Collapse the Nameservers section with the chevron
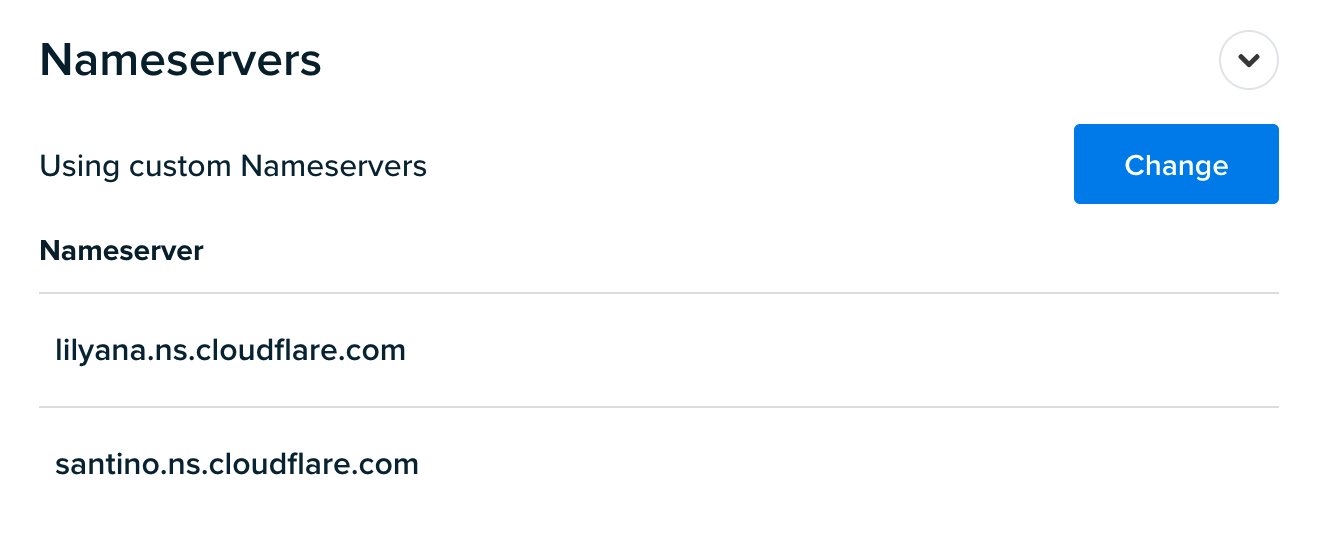This screenshot has width=1336, height=540. coord(1248,60)
